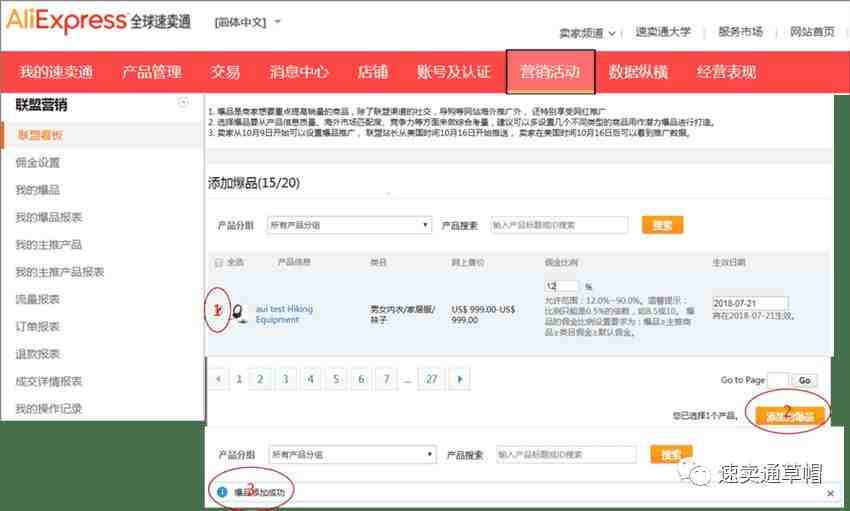Open the lower 产品分组 dropdown

(x=352, y=454)
